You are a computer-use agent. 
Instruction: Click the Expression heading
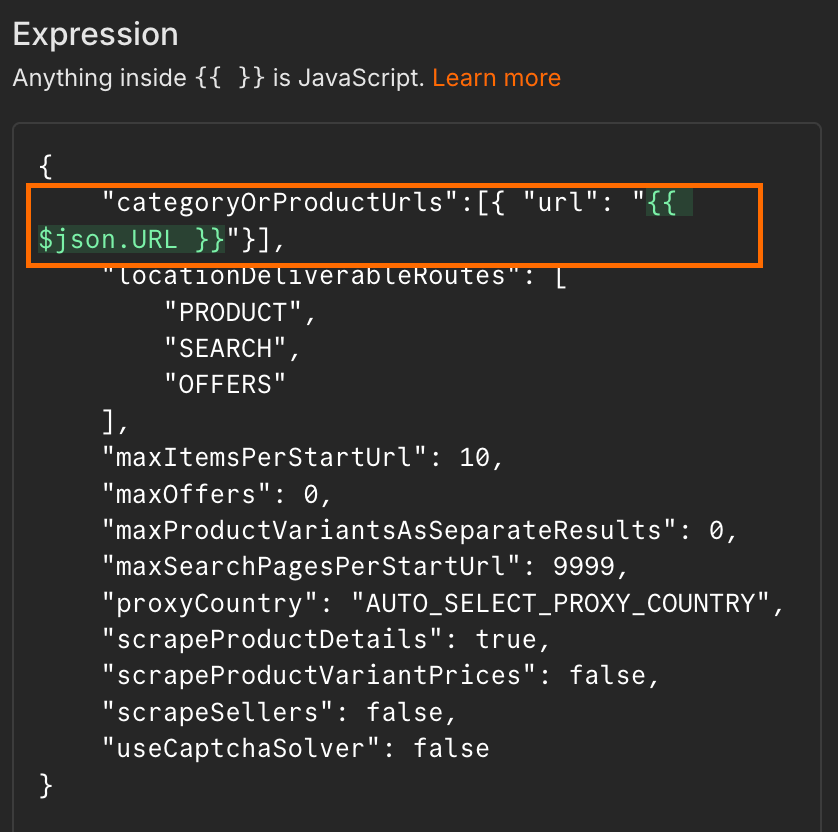pos(95,35)
